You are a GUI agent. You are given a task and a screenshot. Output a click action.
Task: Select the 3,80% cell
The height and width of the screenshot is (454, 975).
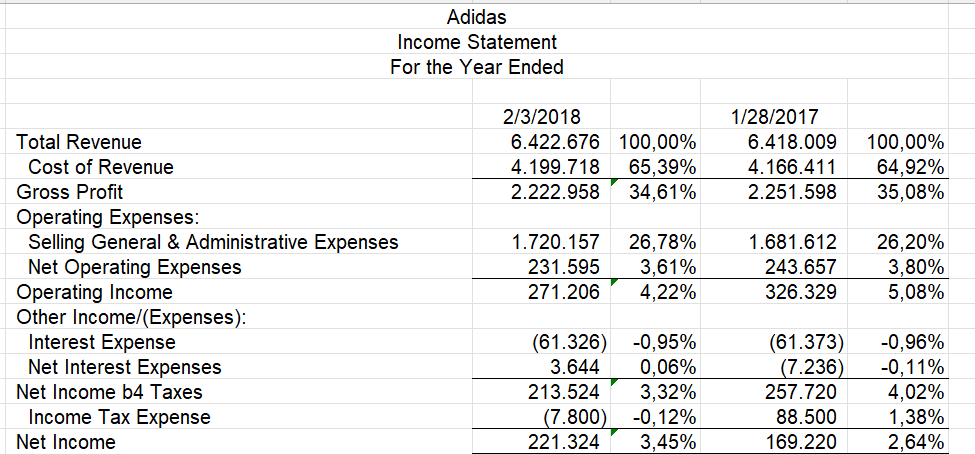coord(917,267)
